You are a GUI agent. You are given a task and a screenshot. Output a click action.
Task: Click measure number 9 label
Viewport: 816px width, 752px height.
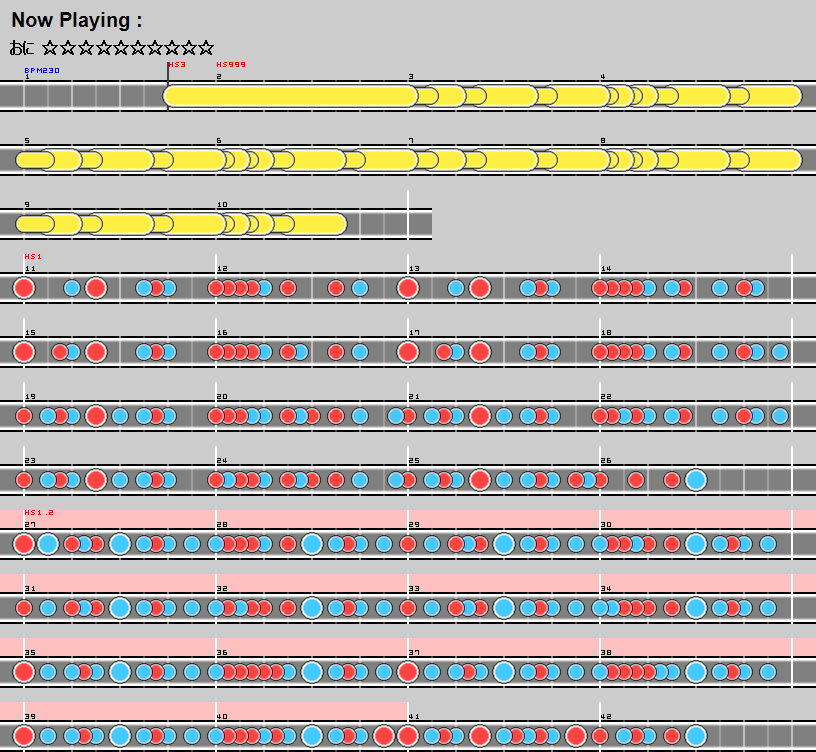pyautogui.click(x=27, y=205)
